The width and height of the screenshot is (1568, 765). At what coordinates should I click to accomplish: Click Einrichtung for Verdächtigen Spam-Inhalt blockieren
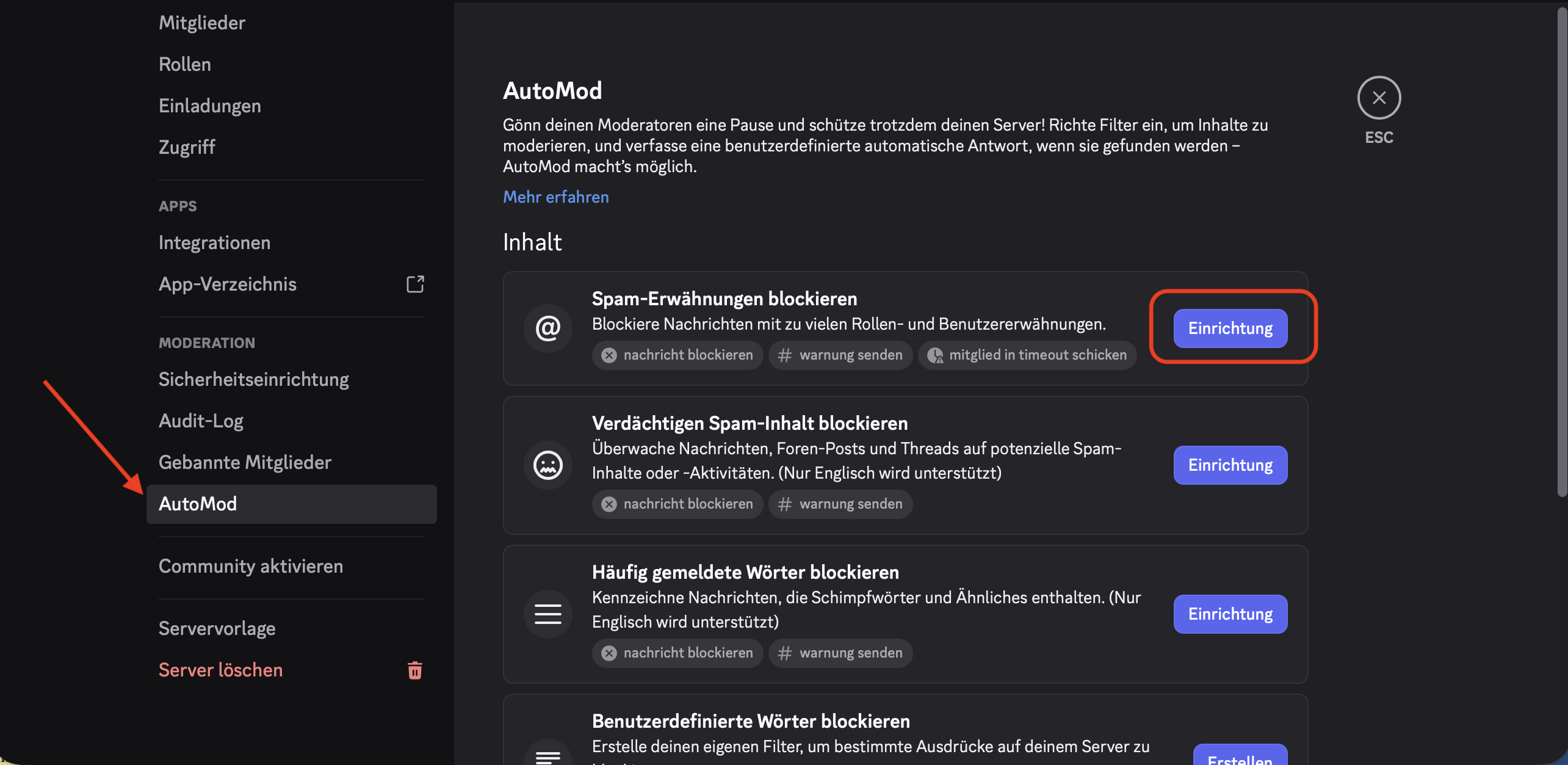1230,465
